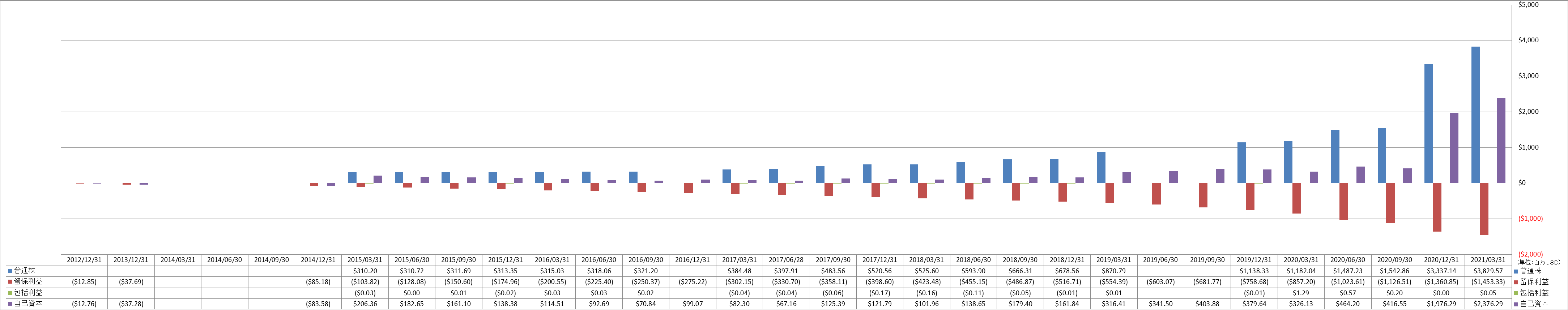Click the $5,000 axis label
This screenshot has height=310, width=1568.
(1529, 4)
